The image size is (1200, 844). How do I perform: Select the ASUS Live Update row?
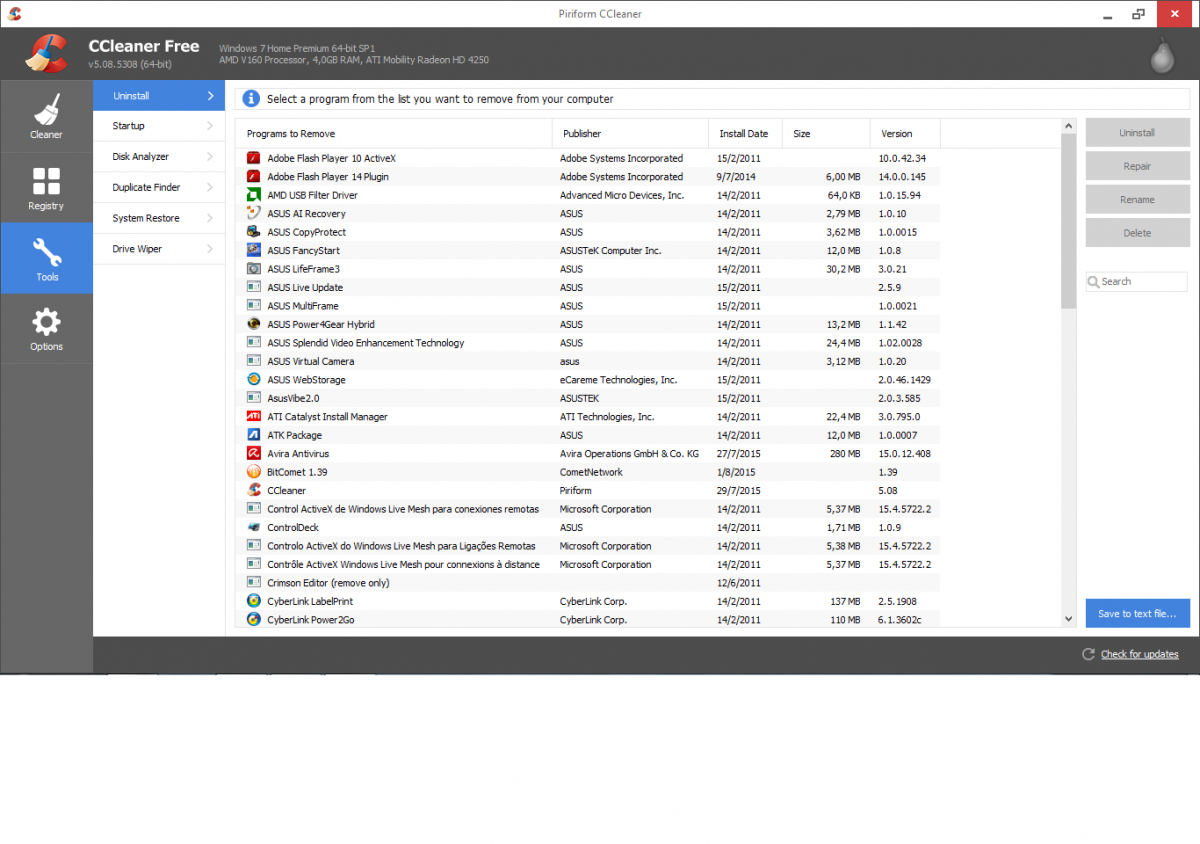588,287
